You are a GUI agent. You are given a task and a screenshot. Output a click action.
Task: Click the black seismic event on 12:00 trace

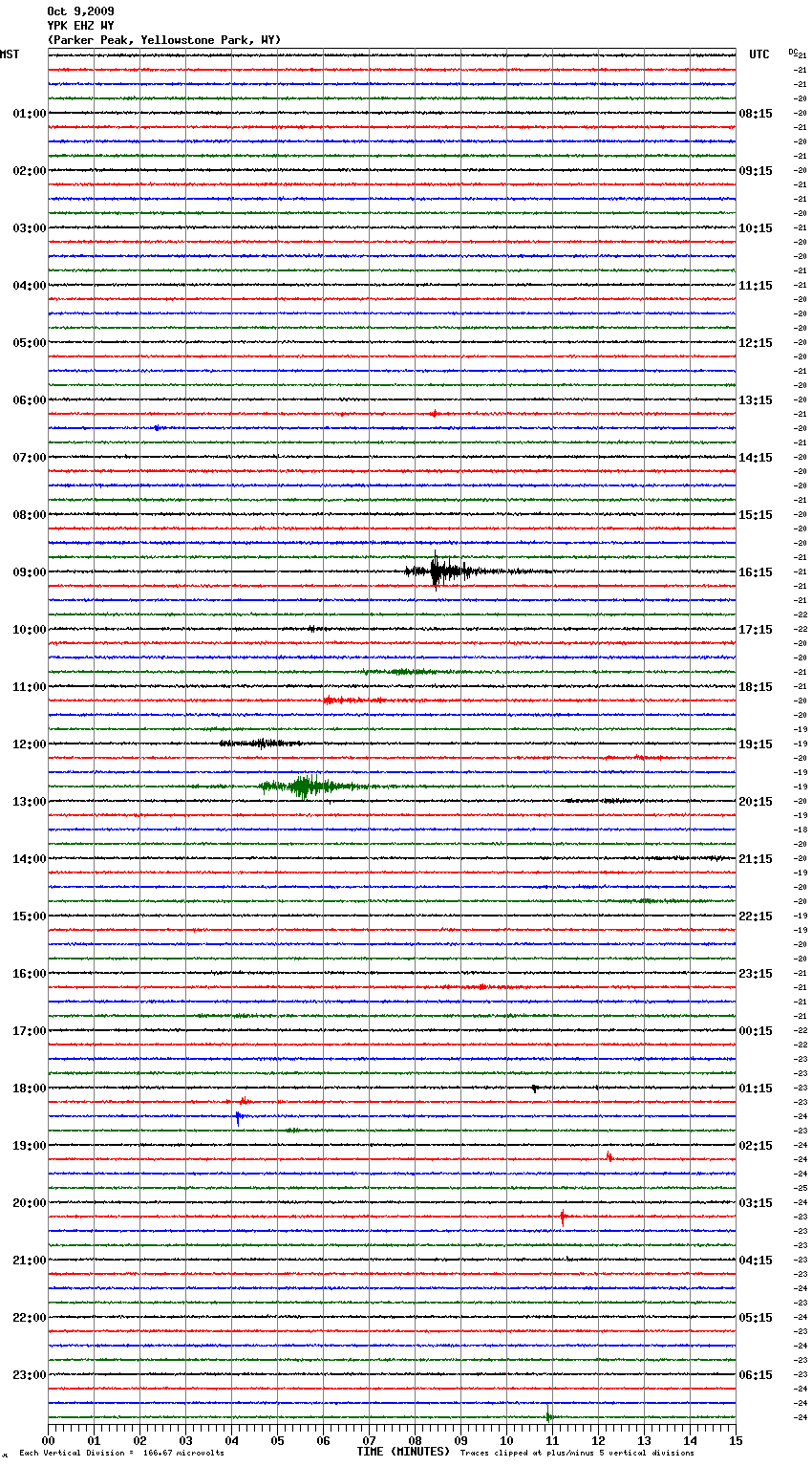(x=260, y=743)
